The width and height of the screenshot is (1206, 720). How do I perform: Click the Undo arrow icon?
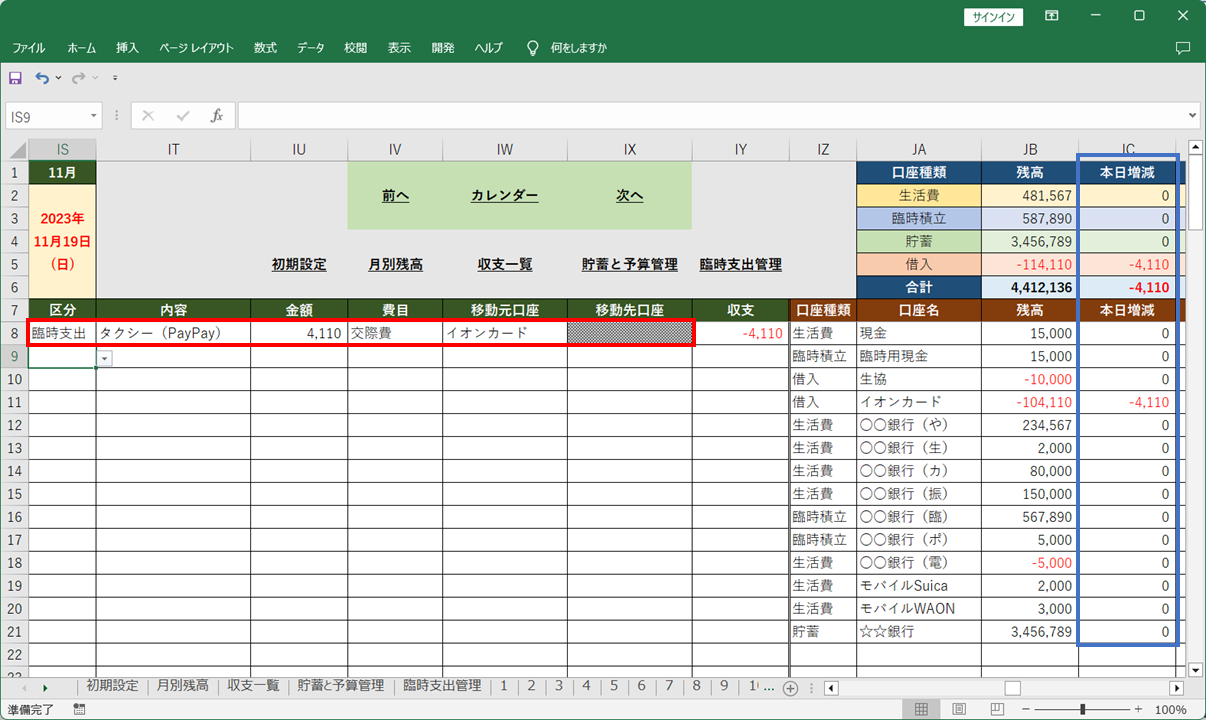pyautogui.click(x=42, y=78)
